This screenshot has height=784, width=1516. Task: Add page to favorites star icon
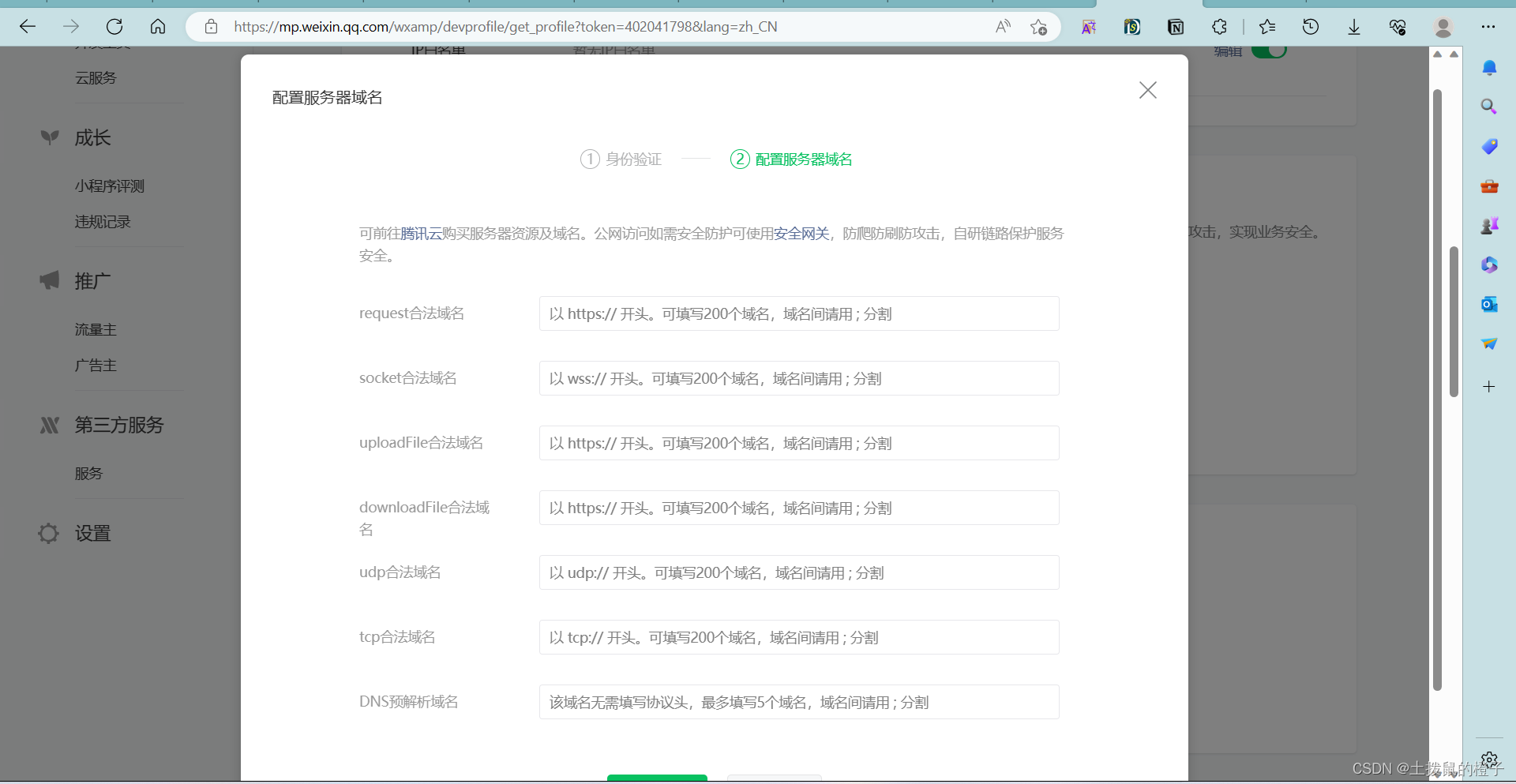coord(1038,27)
